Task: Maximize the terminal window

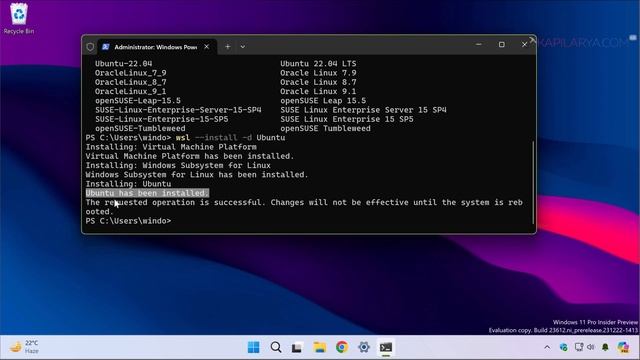Action: (502, 44)
